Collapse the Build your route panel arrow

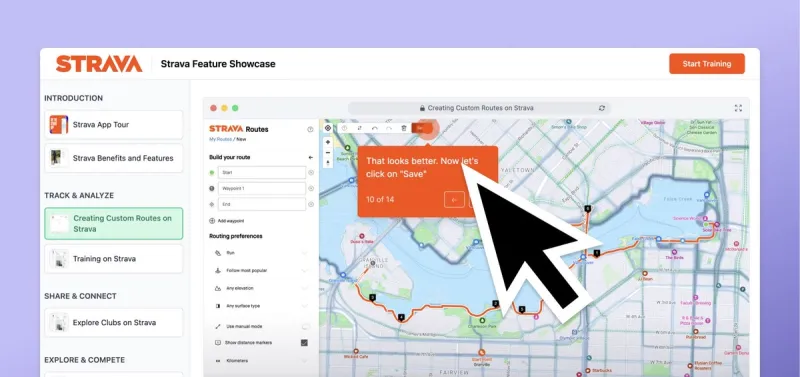coord(311,158)
